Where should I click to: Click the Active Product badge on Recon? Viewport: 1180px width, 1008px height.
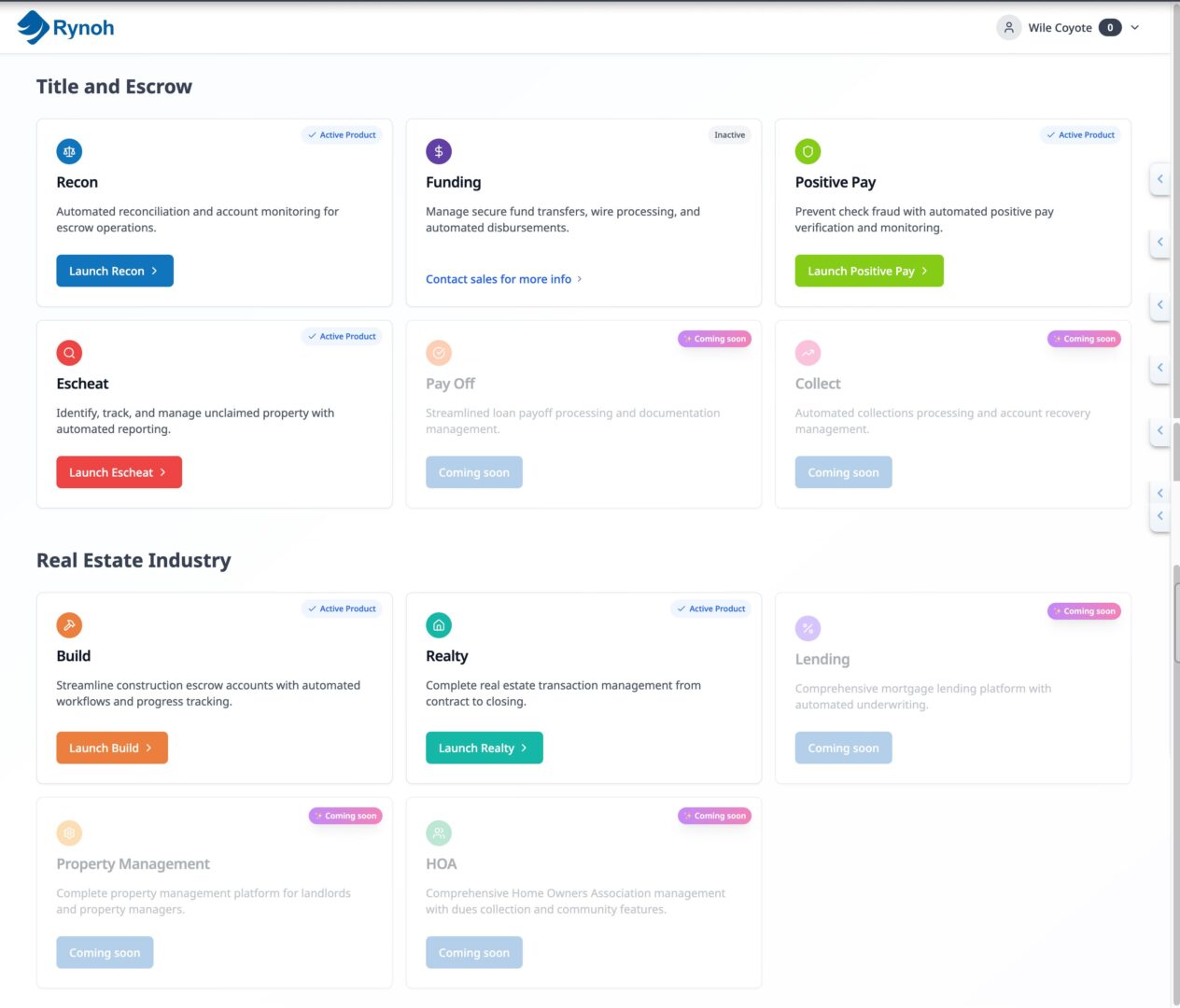[342, 135]
